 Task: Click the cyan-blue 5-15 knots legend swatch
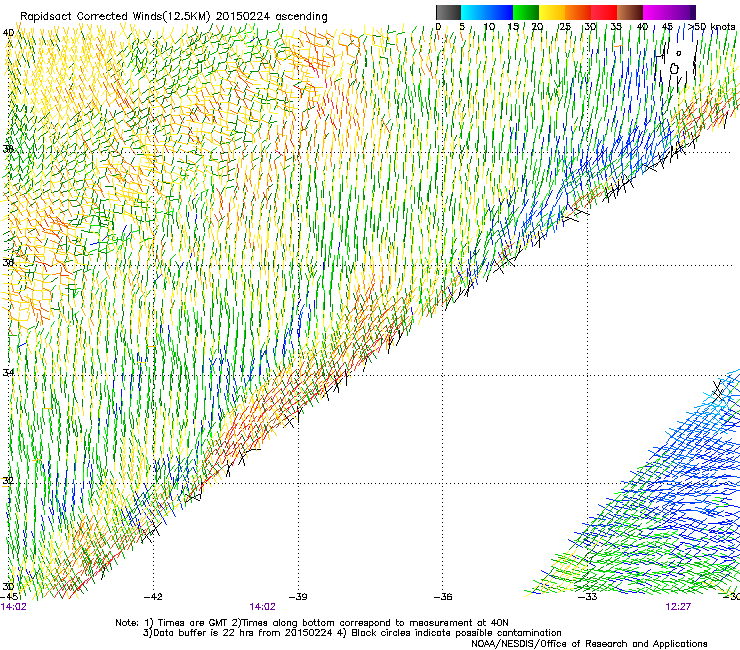tap(487, 12)
